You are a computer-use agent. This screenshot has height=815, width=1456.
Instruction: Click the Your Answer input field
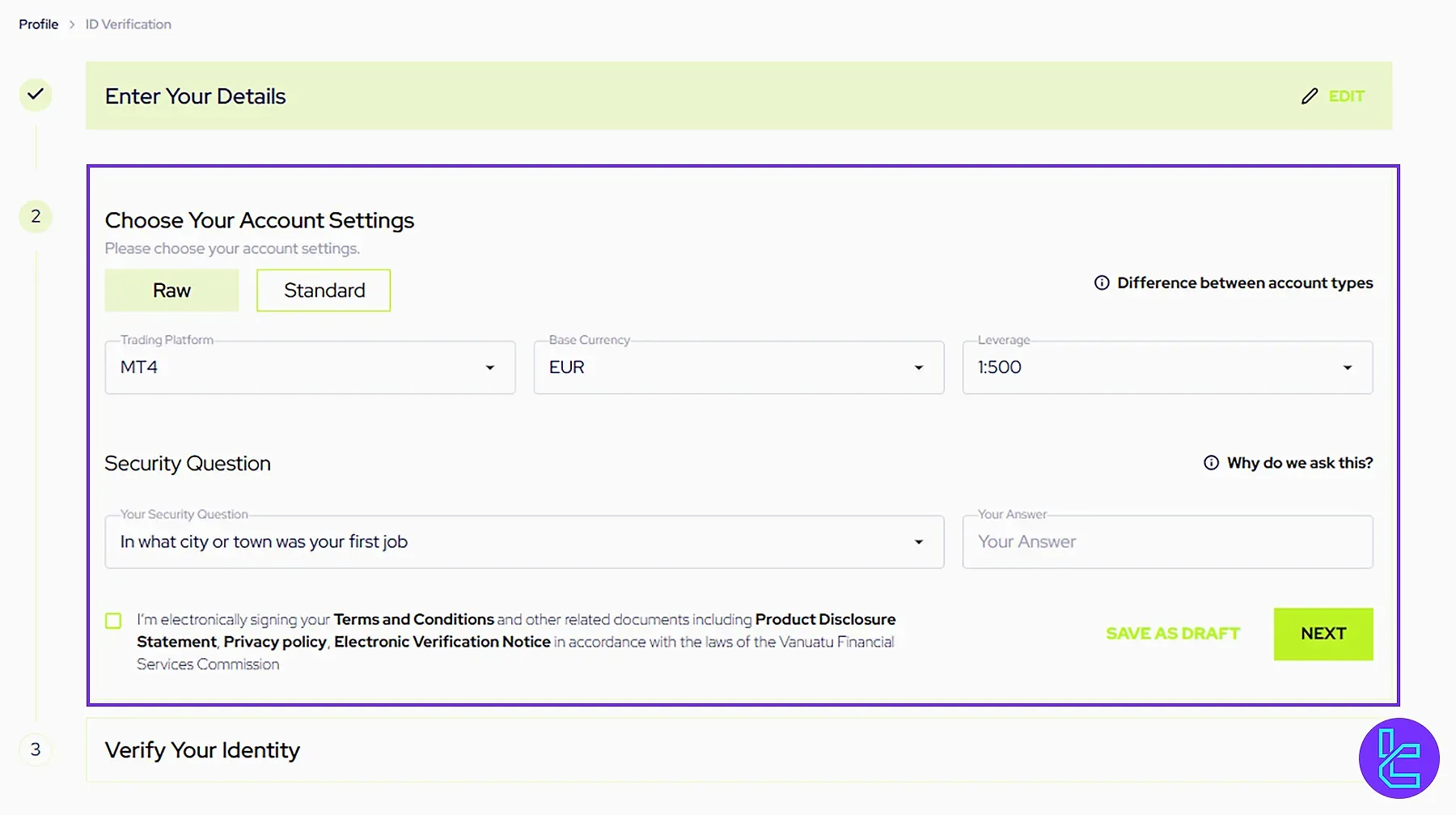click(1166, 541)
